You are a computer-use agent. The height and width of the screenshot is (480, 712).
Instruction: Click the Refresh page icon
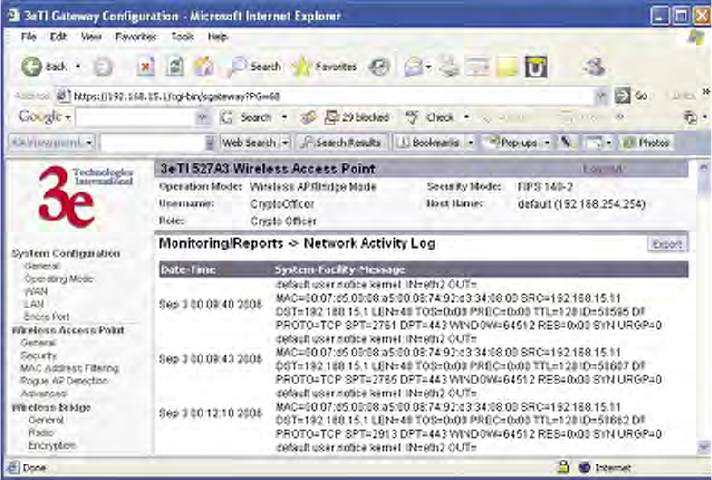pos(174,67)
